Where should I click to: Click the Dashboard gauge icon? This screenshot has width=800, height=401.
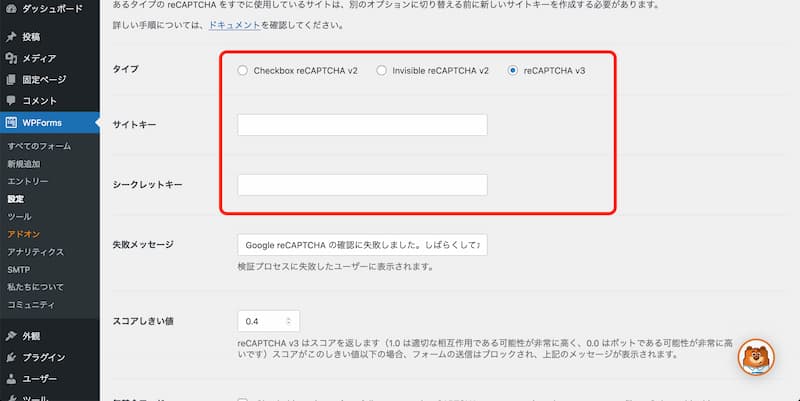tap(11, 9)
